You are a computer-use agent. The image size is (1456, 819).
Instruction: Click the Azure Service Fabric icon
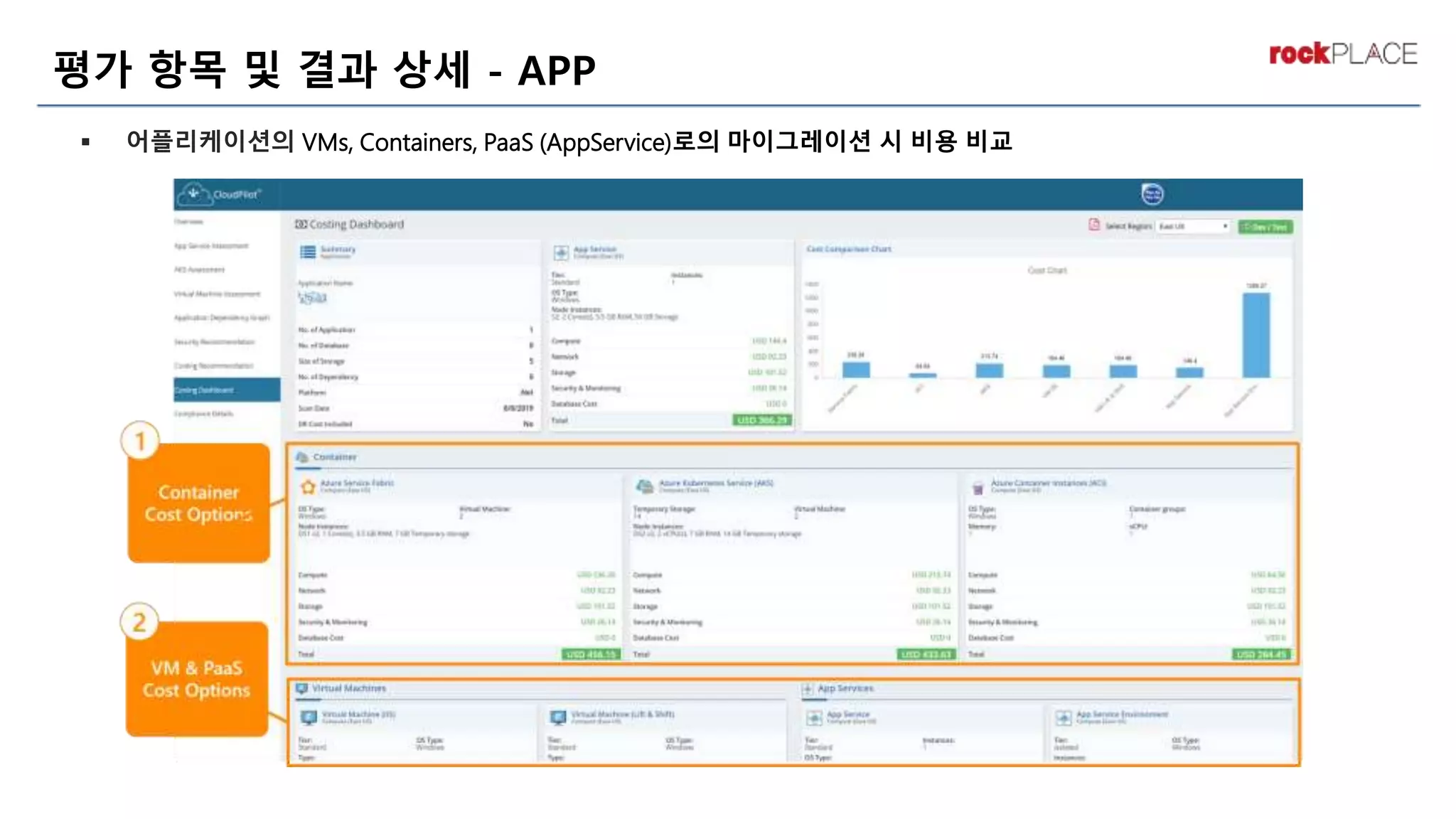[x=308, y=487]
